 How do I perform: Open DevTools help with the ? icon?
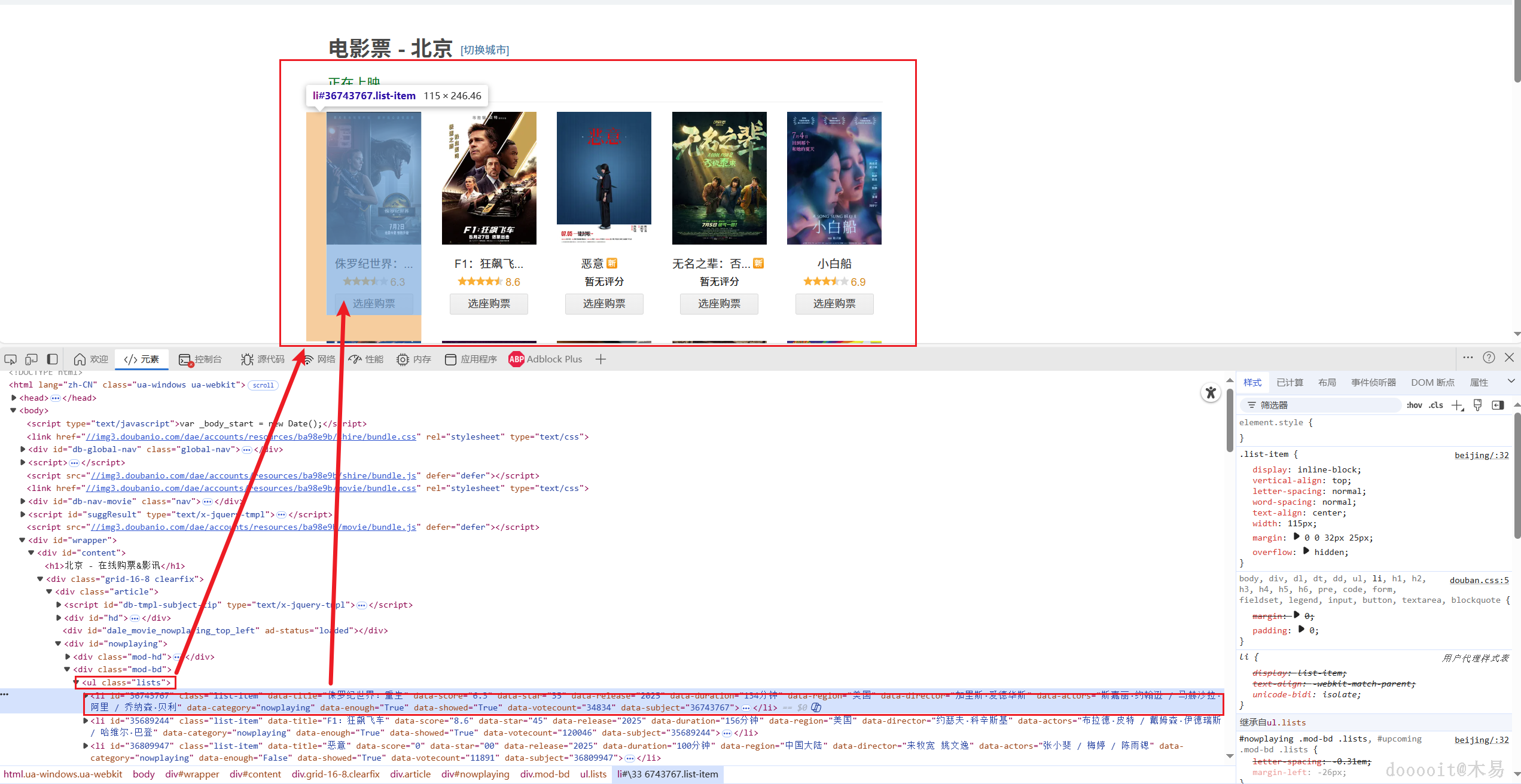tap(1489, 358)
